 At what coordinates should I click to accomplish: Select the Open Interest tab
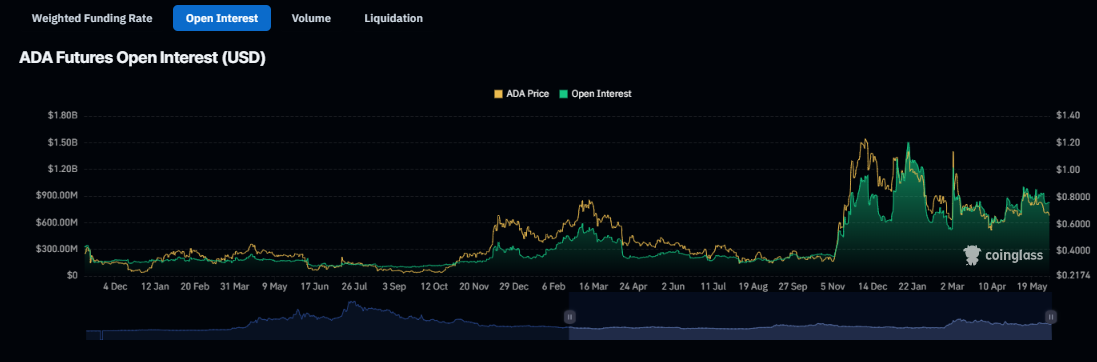[222, 18]
